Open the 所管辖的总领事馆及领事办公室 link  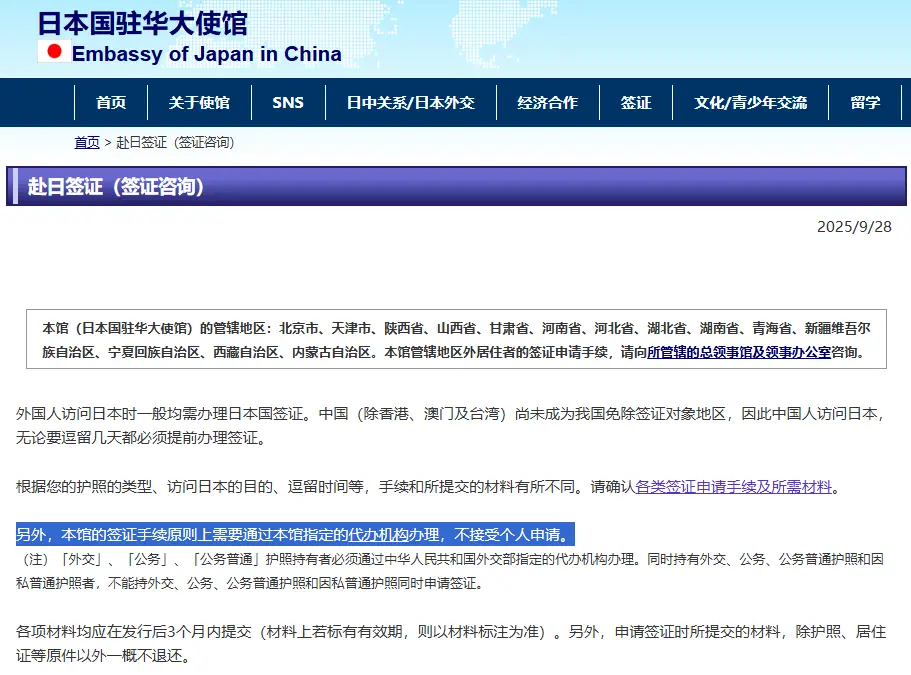tap(738, 352)
